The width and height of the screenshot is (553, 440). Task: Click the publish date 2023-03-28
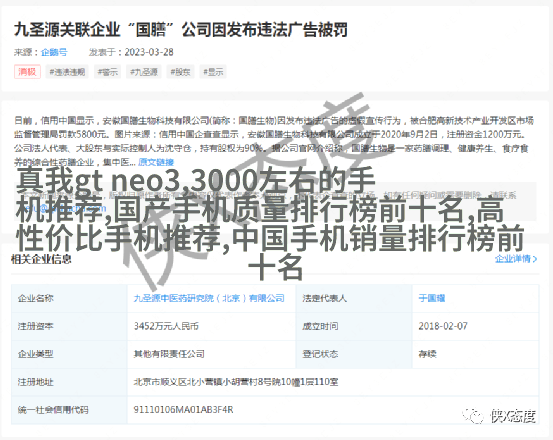click(149, 52)
